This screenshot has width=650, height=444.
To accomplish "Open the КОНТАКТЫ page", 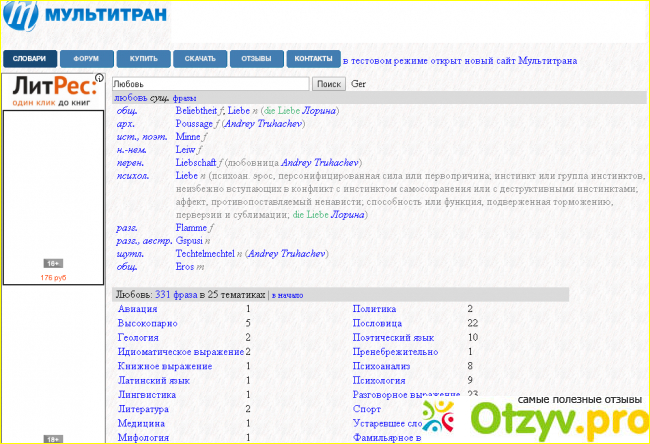I will pyautogui.click(x=313, y=59).
